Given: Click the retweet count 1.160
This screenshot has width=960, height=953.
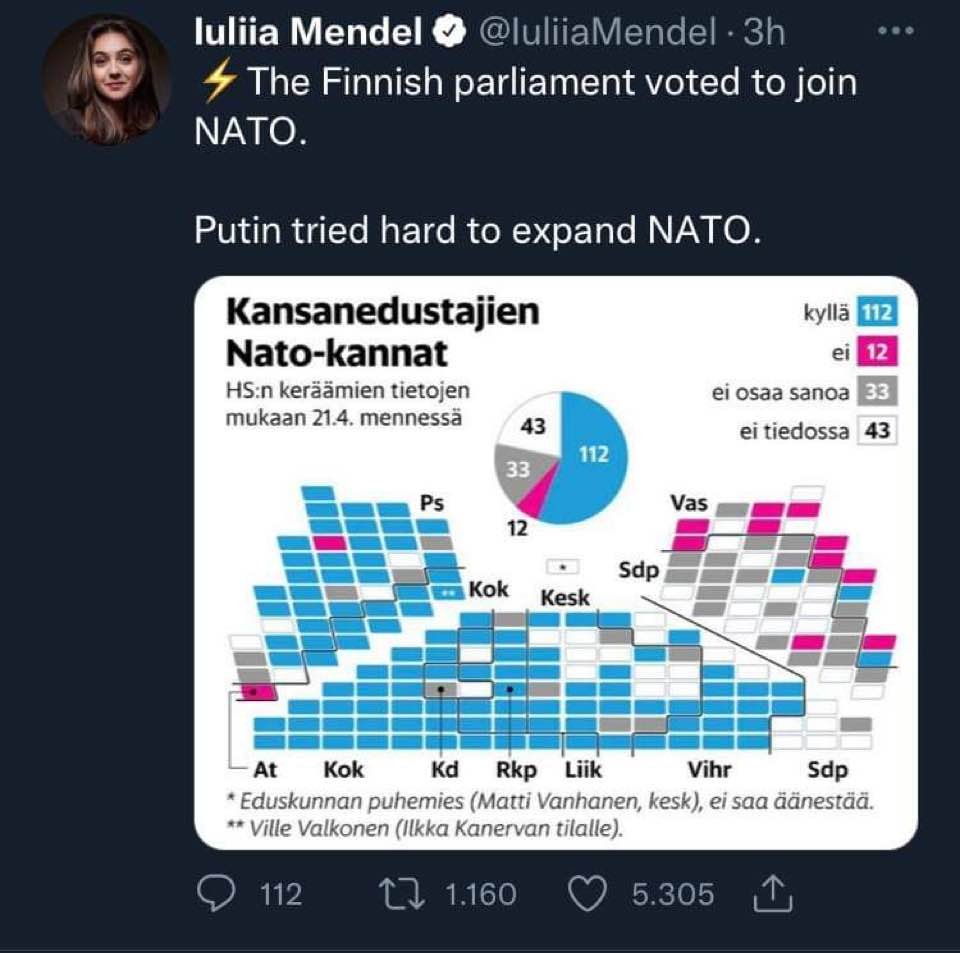Looking at the screenshot, I should (x=480, y=893).
